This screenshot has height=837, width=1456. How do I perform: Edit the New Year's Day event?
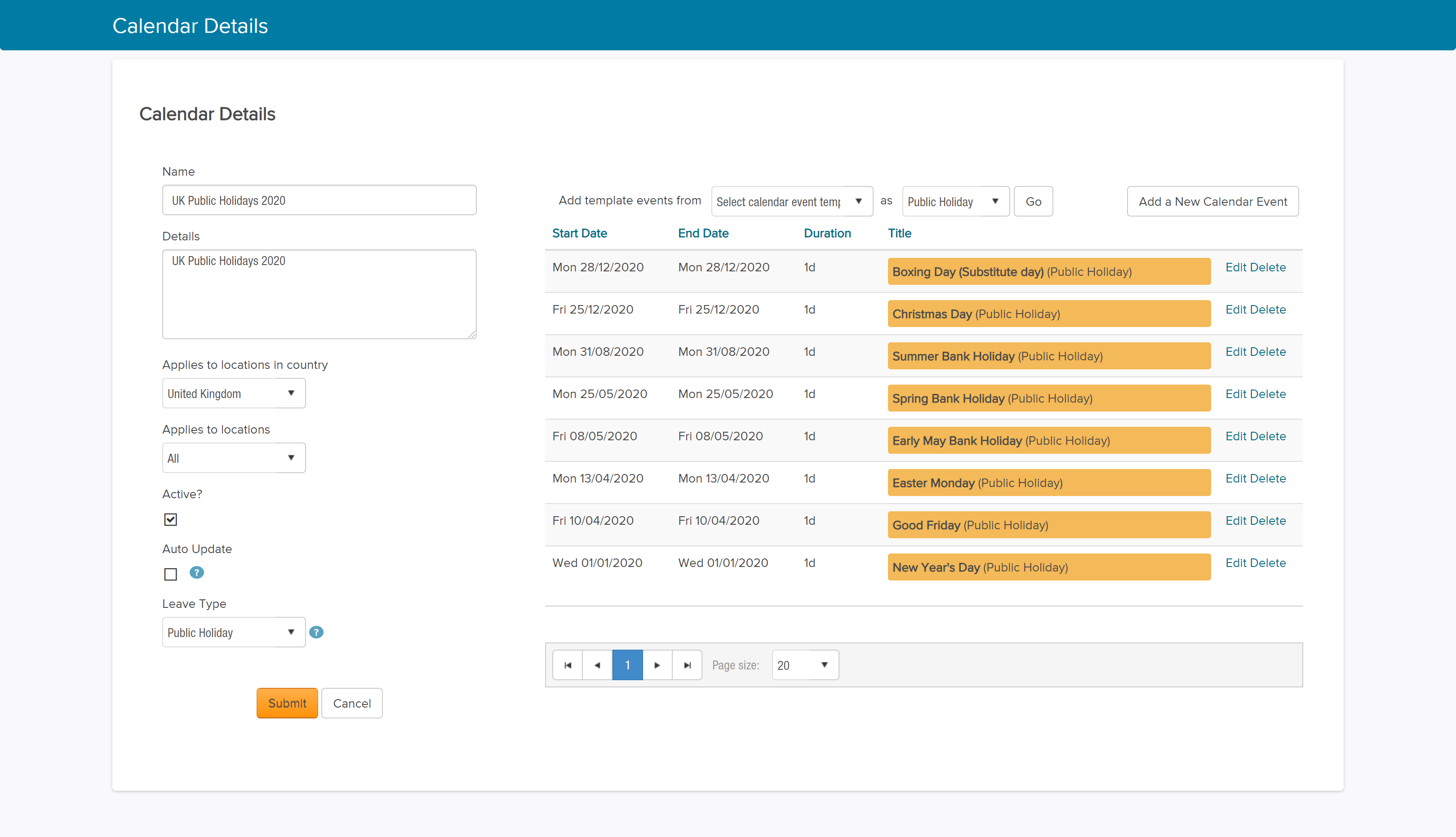(1236, 563)
